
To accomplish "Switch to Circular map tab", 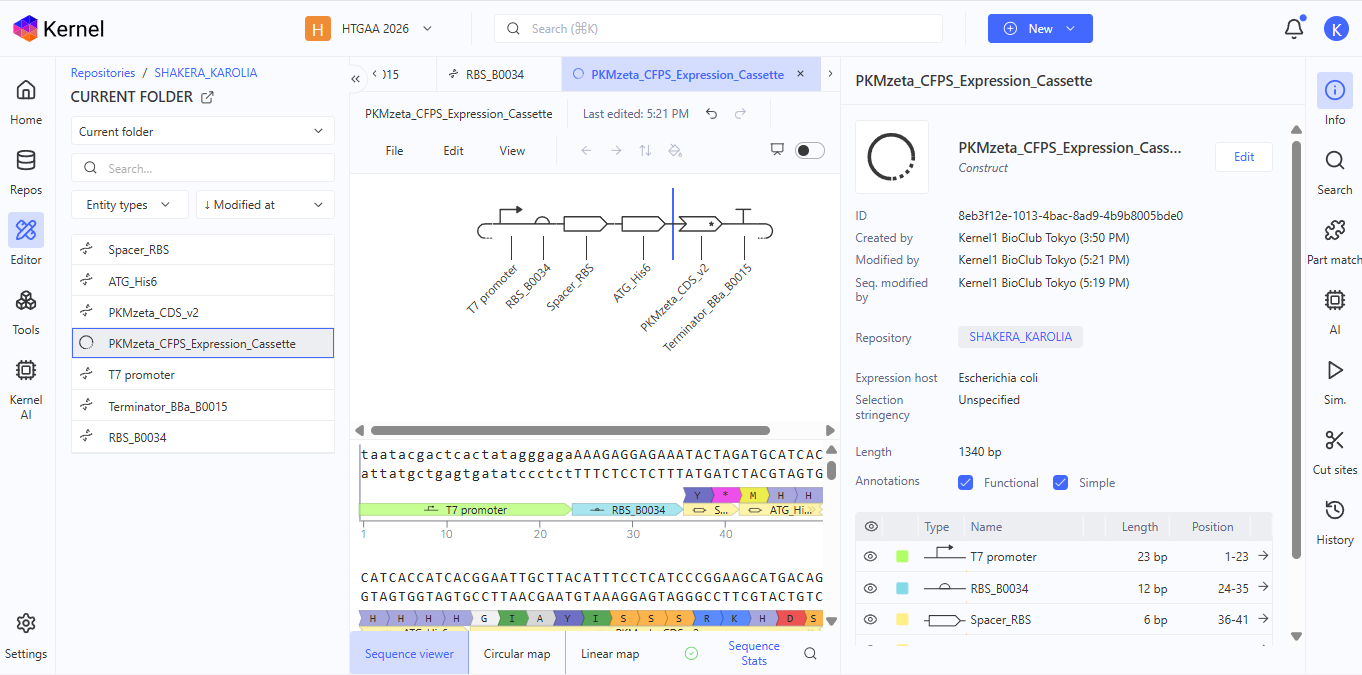I will point(517,654).
